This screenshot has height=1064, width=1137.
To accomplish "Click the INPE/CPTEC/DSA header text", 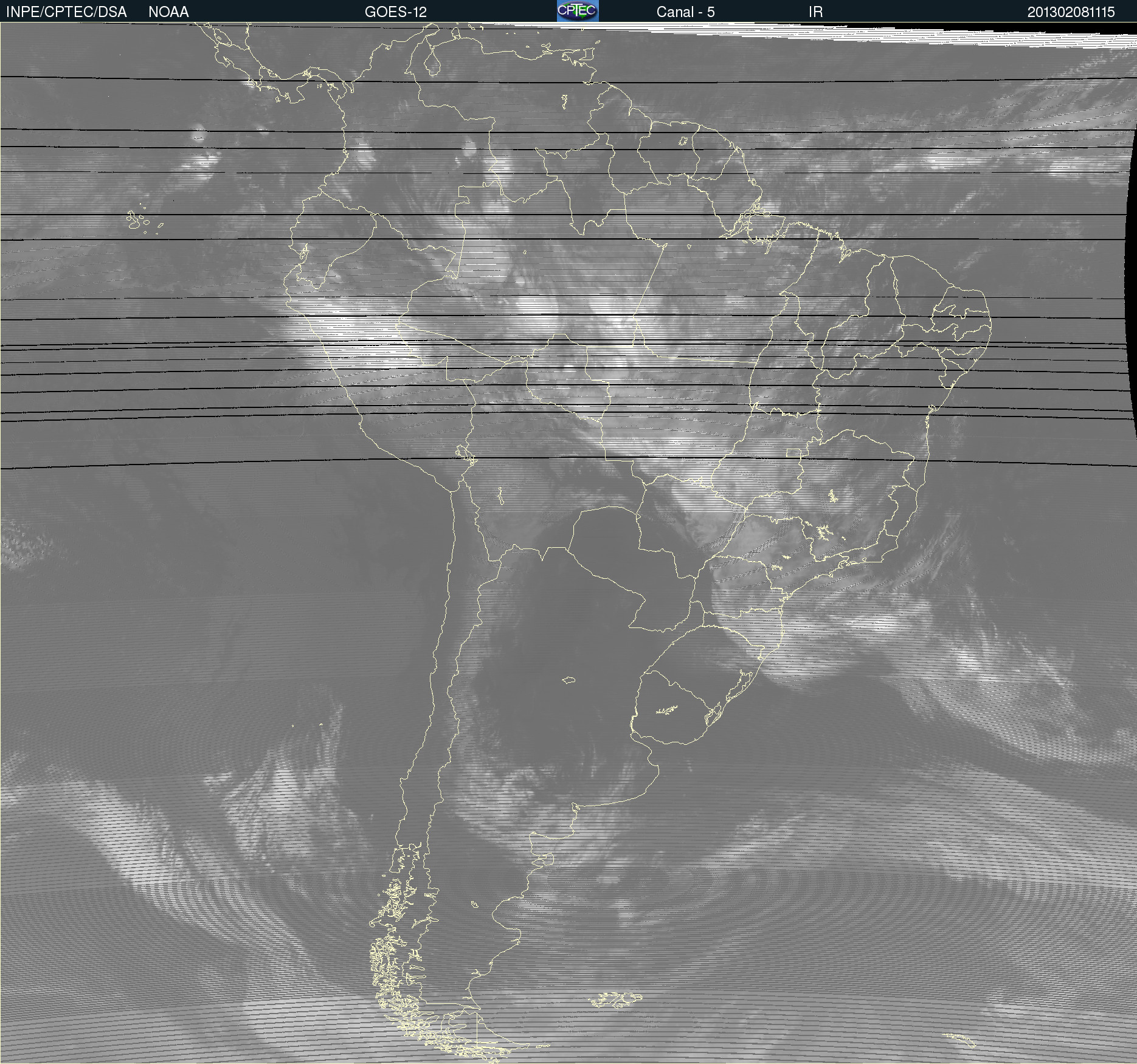I will coord(66,12).
